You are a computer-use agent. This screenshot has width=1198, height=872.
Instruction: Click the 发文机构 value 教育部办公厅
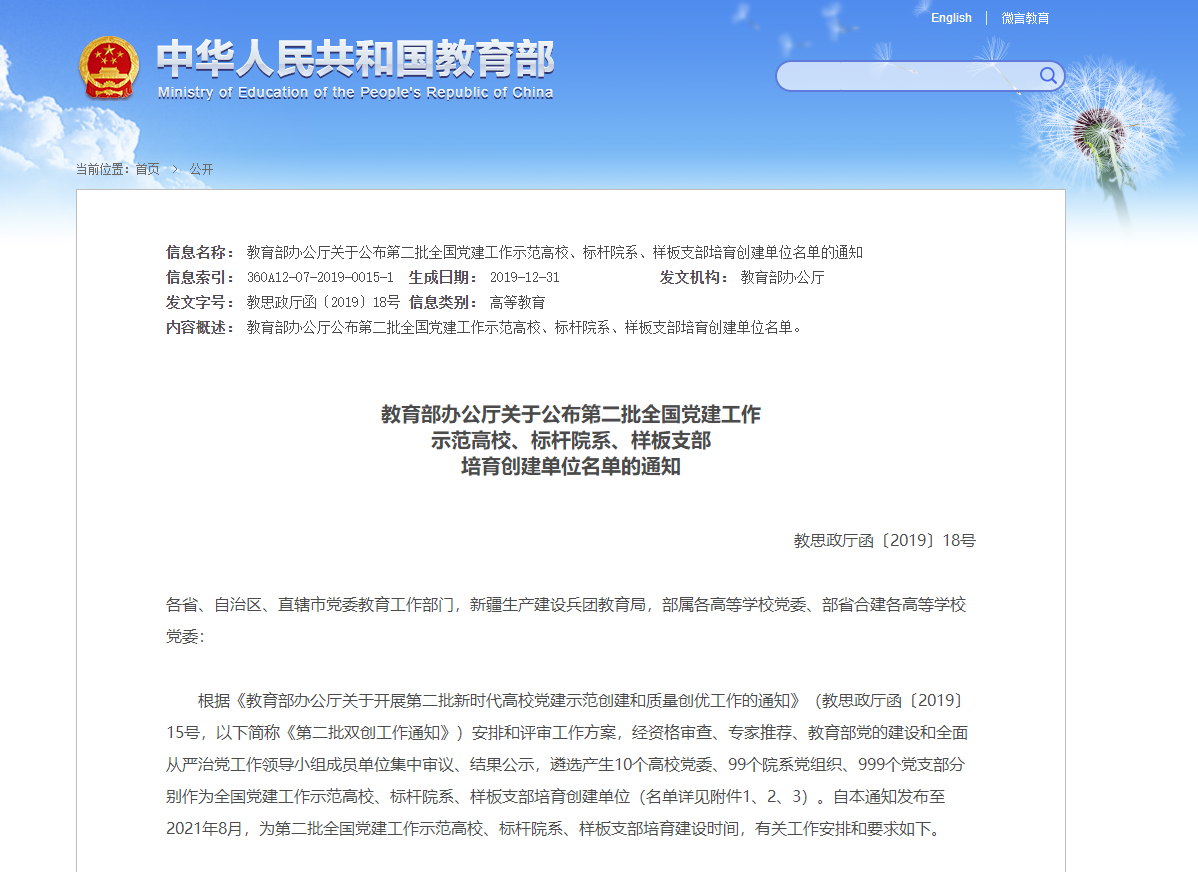click(x=782, y=277)
